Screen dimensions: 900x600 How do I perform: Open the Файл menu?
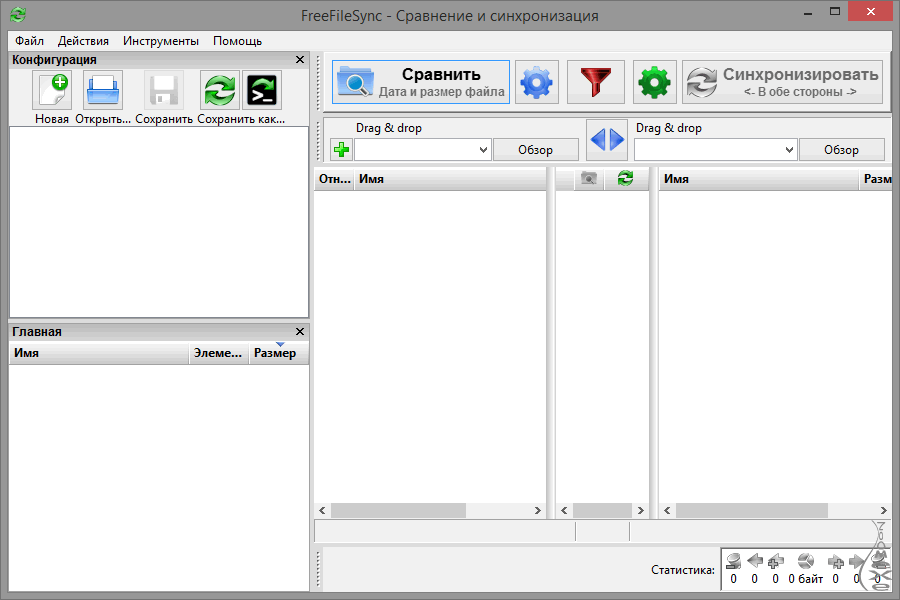click(x=29, y=41)
